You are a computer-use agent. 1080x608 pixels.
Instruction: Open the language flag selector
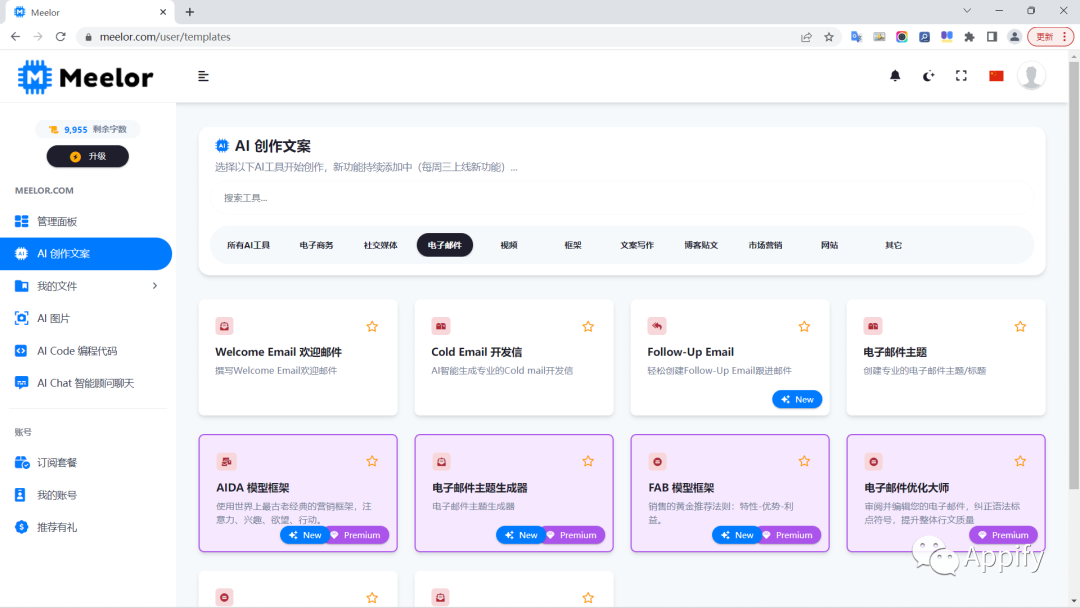996,76
